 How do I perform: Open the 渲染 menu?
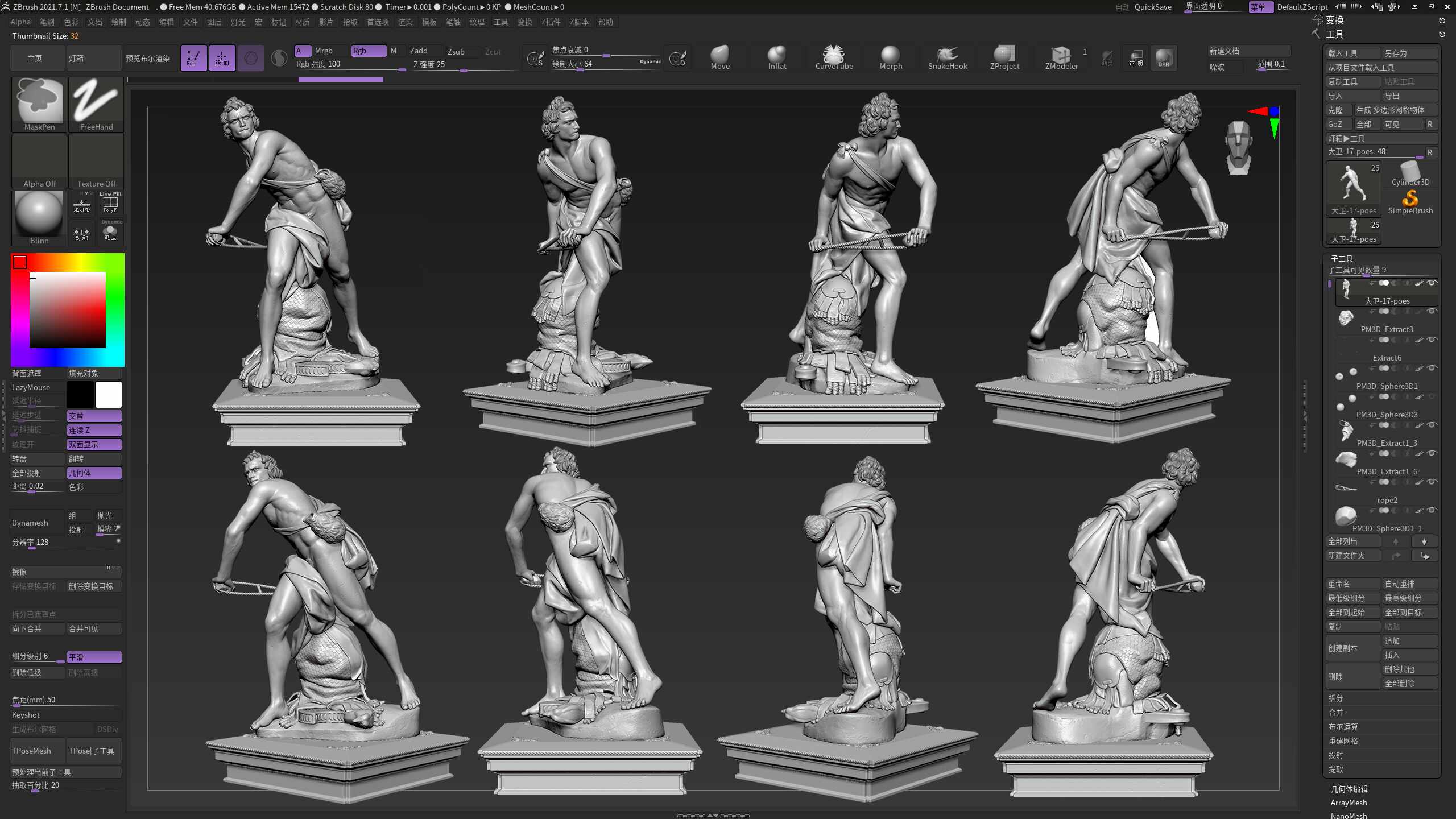405,22
